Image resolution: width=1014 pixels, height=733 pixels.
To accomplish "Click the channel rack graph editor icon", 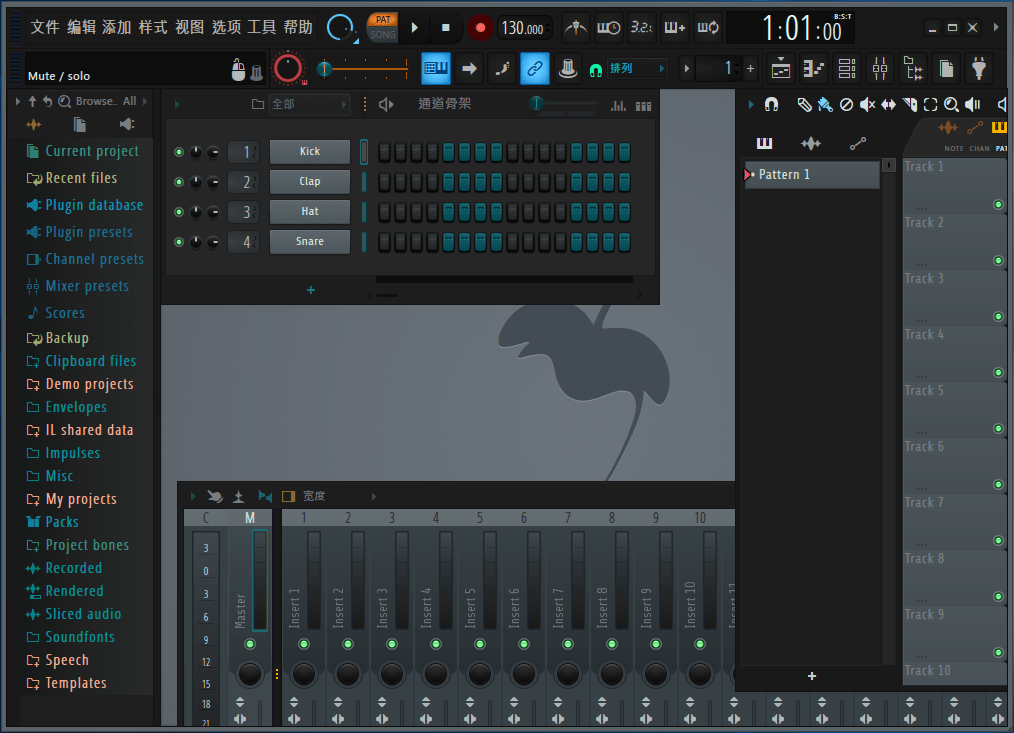I will 618,105.
